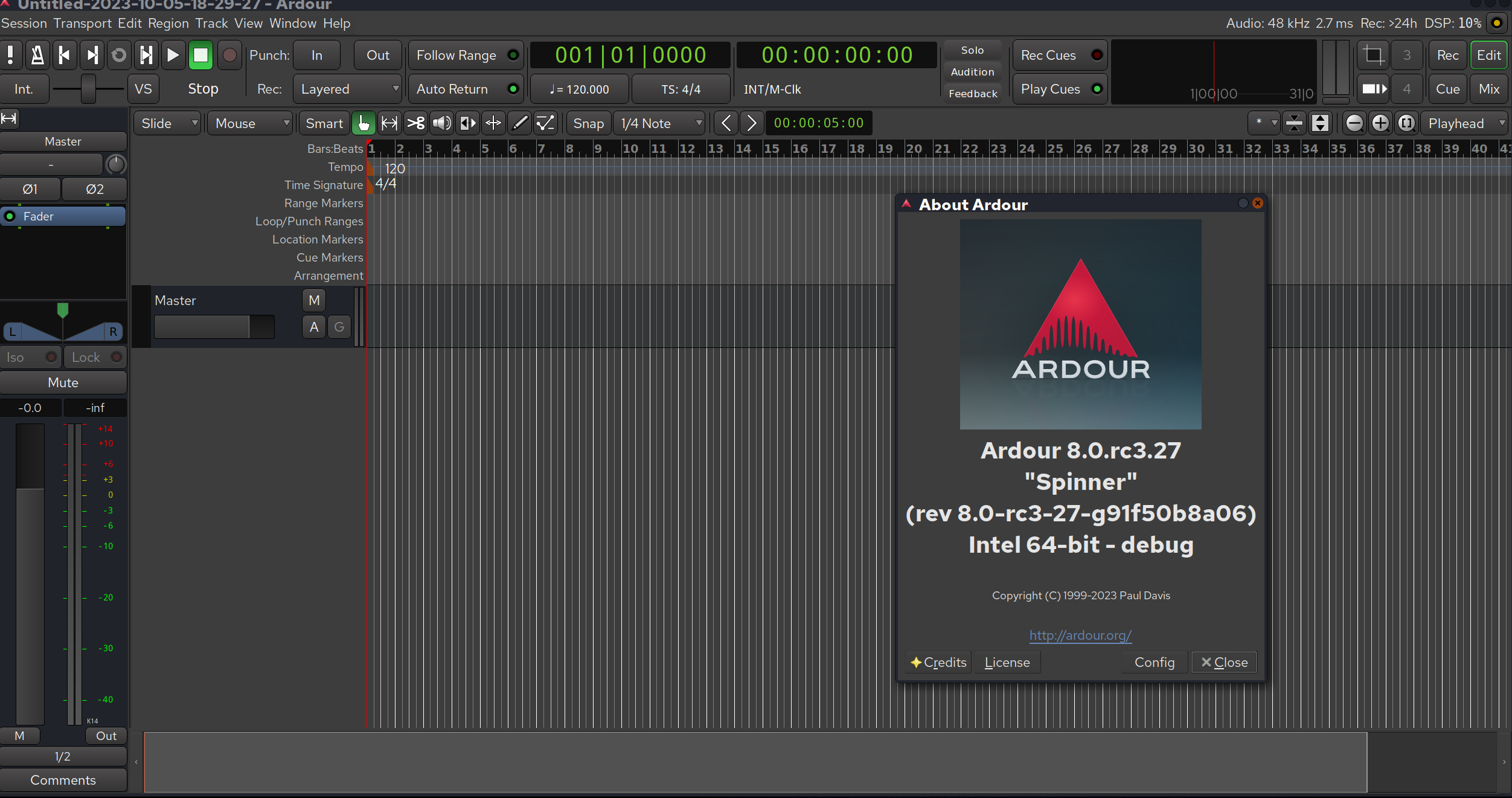Open the Transport menu
The image size is (1512, 798).
click(82, 23)
